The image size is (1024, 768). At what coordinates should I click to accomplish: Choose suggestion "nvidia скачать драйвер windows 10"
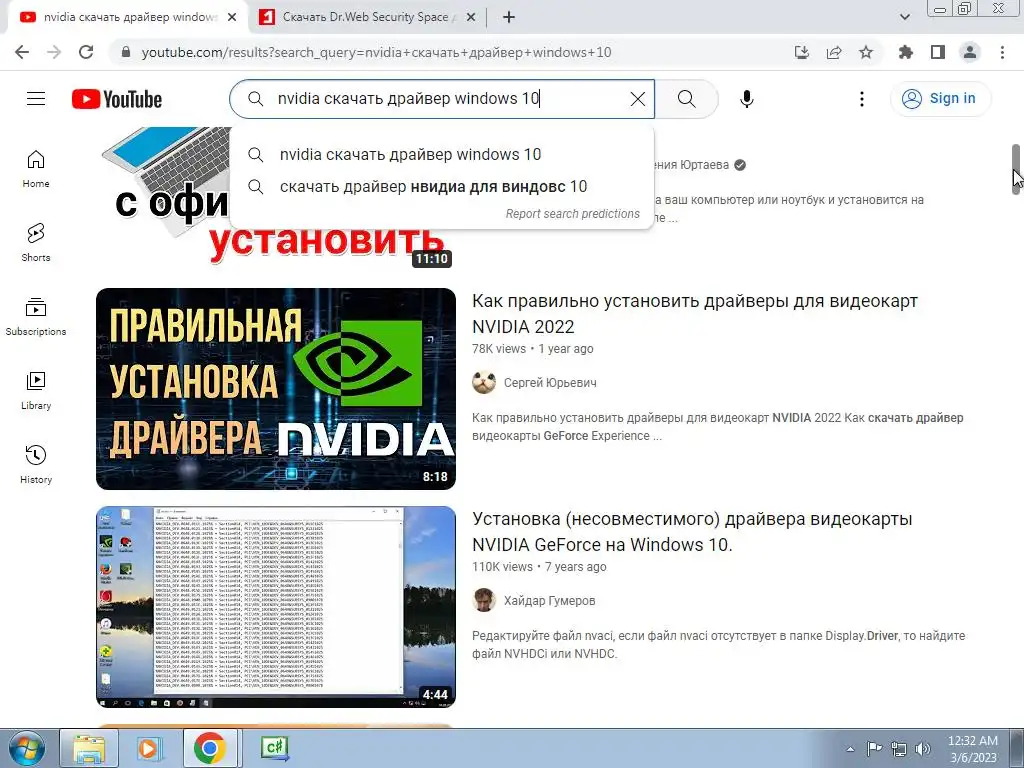click(x=442, y=155)
